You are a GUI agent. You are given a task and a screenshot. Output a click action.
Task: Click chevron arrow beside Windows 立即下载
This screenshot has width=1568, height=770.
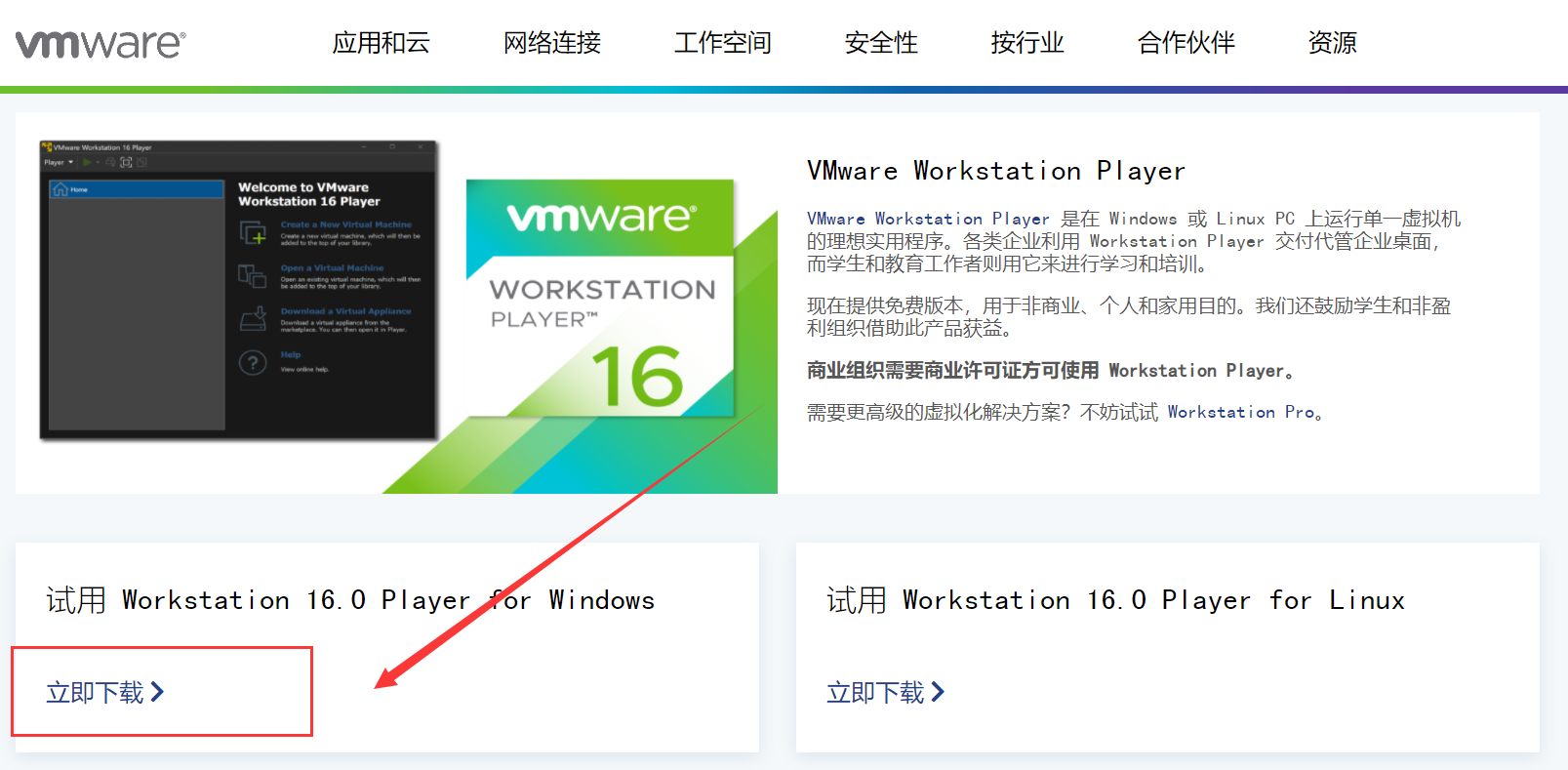pos(157,692)
